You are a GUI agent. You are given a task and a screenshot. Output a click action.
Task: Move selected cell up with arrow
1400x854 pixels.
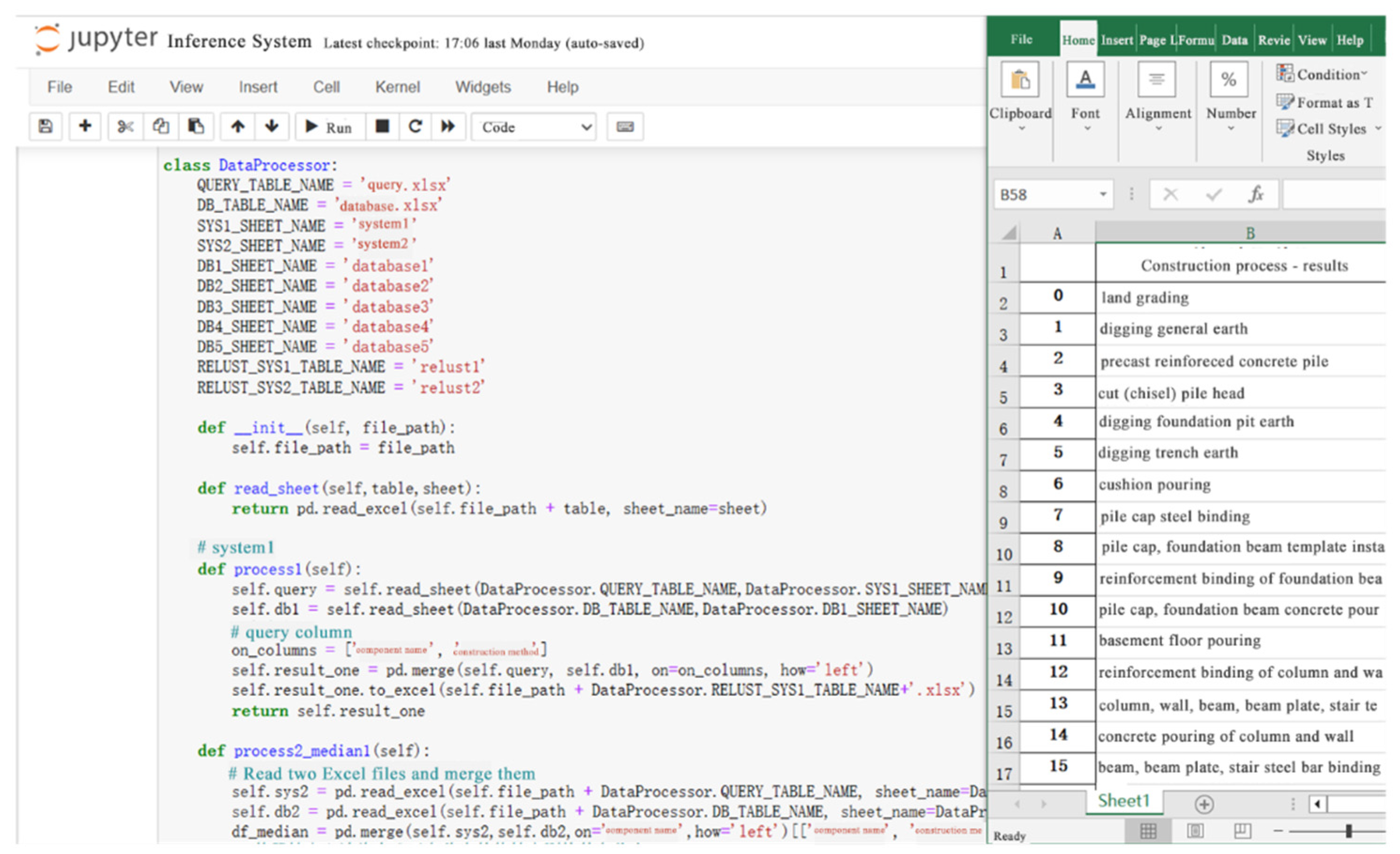238,126
